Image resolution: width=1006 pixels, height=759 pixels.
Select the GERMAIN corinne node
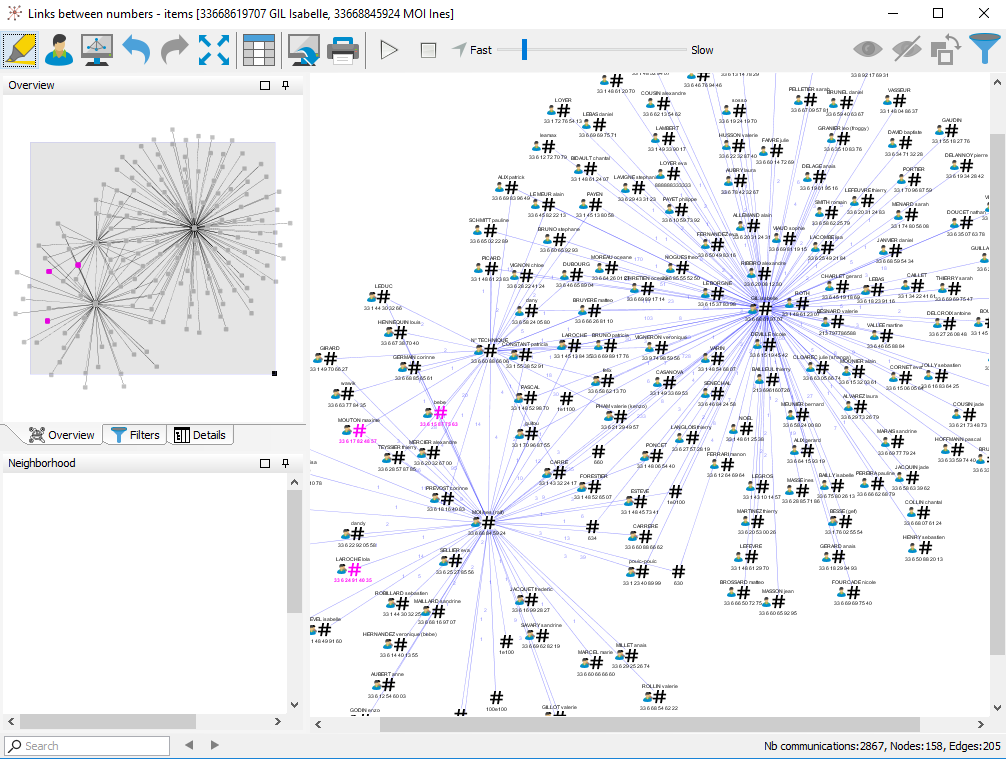click(x=413, y=368)
